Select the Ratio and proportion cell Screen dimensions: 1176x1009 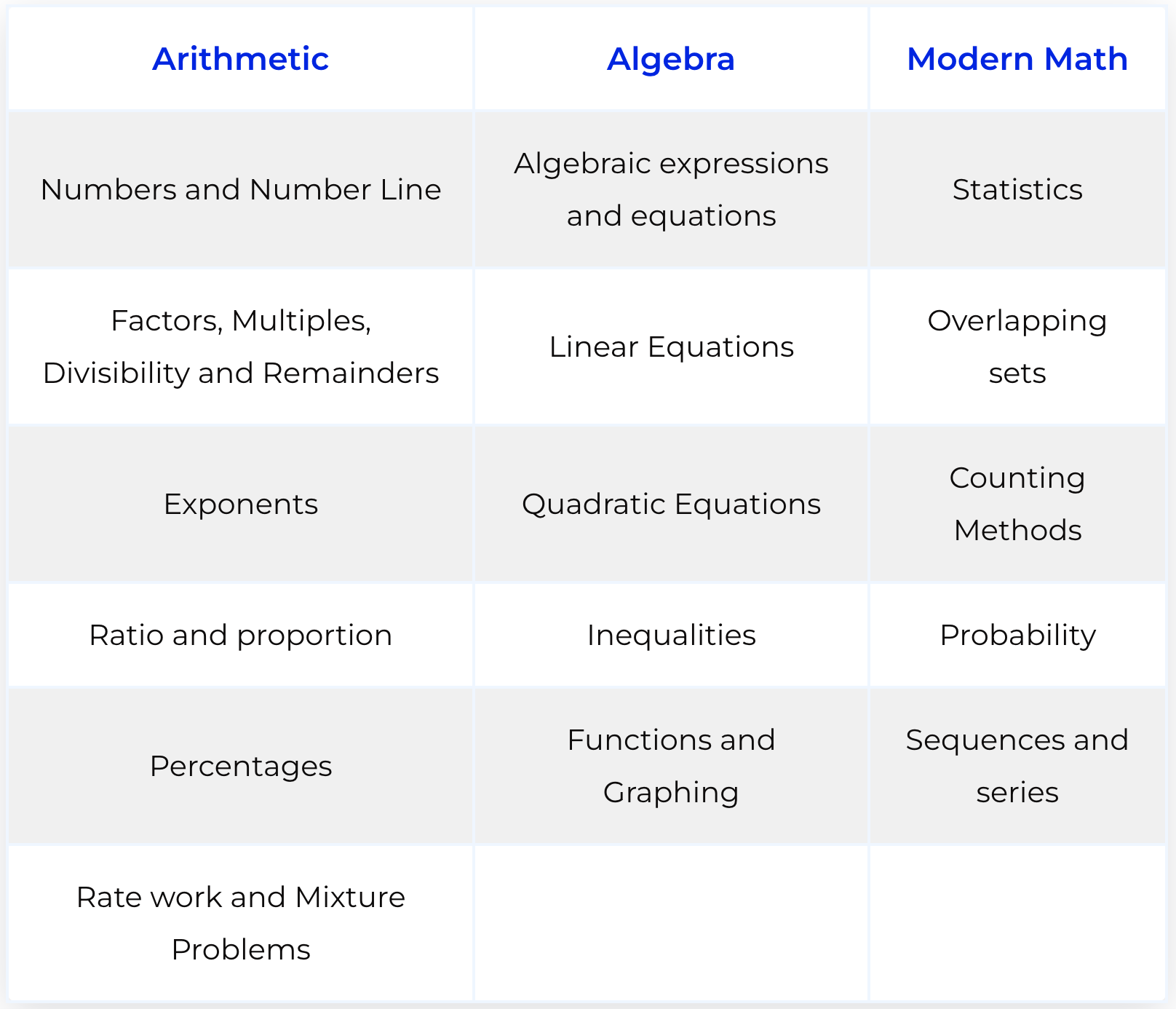point(240,635)
